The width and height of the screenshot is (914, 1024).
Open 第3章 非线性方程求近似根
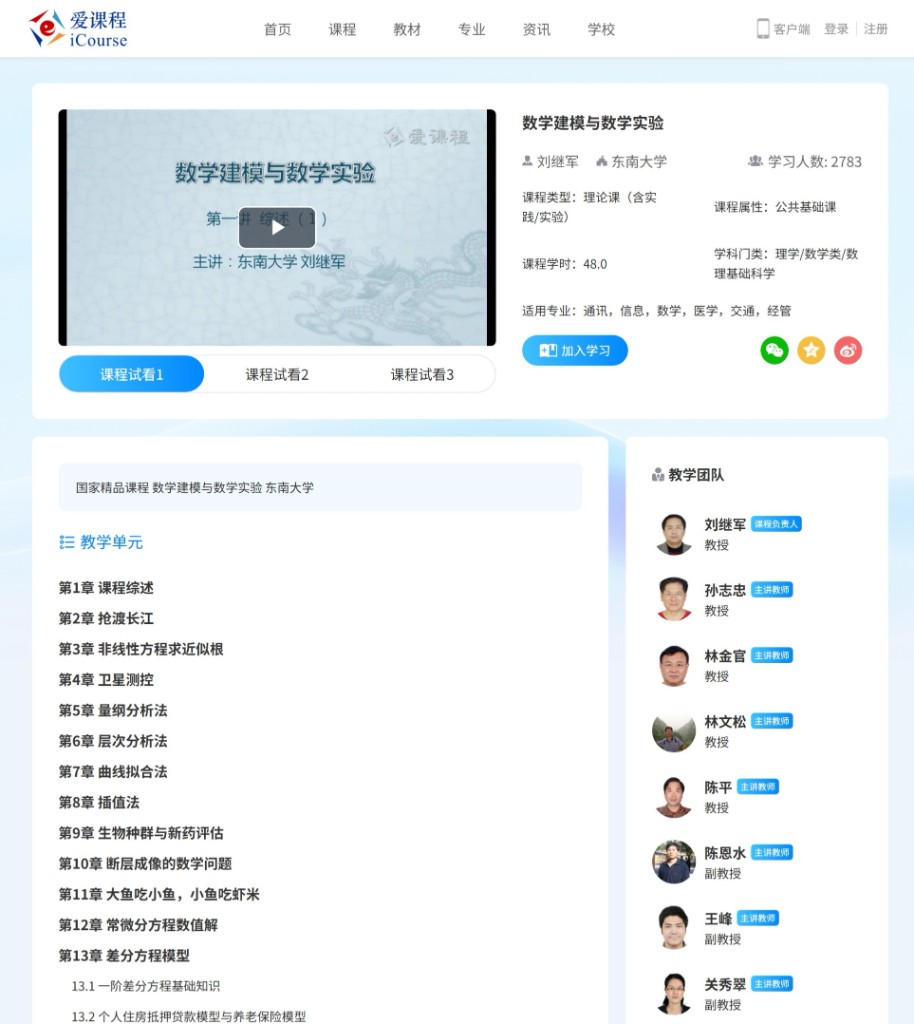tap(141, 649)
